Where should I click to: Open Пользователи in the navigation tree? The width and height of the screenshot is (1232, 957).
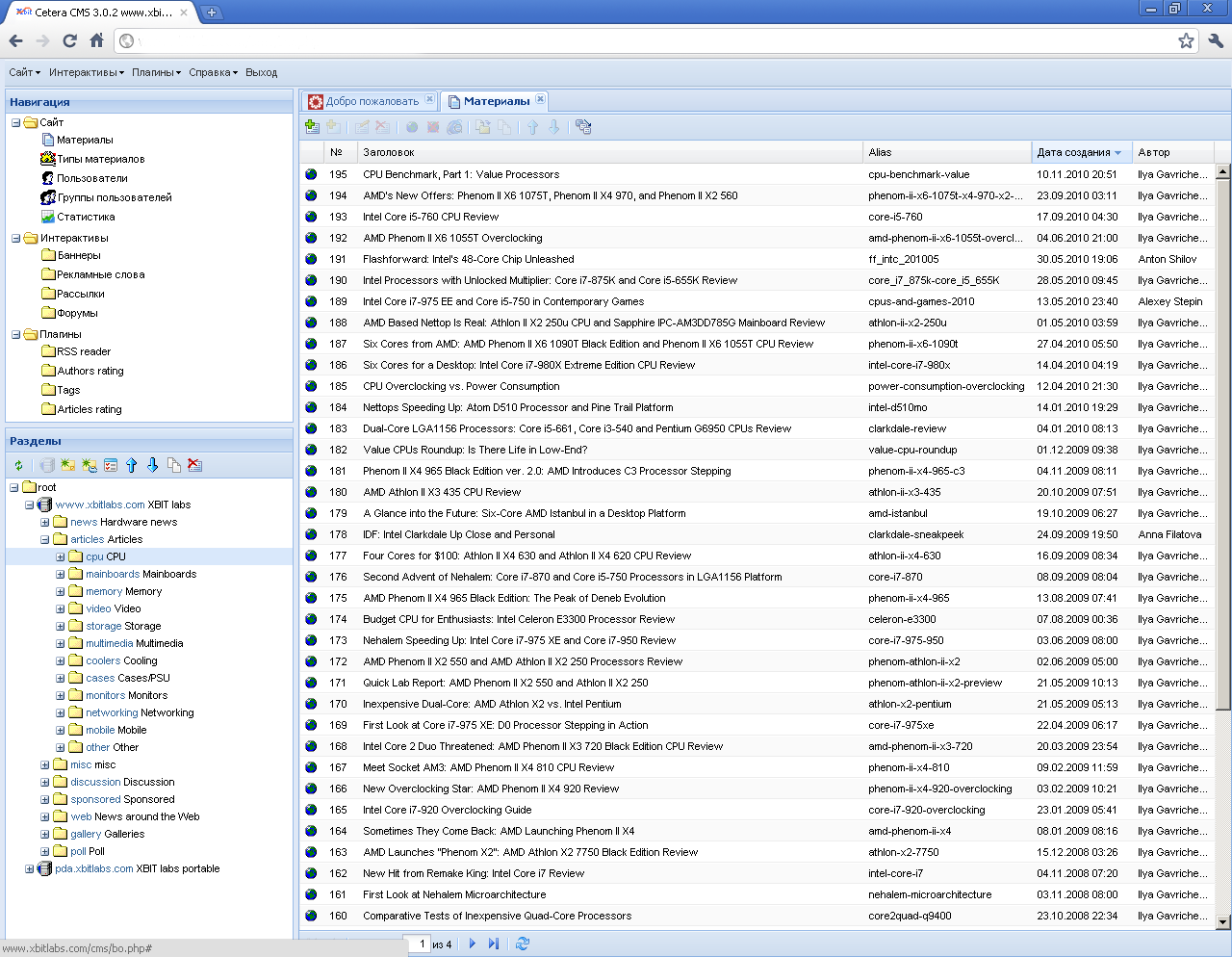point(91,178)
